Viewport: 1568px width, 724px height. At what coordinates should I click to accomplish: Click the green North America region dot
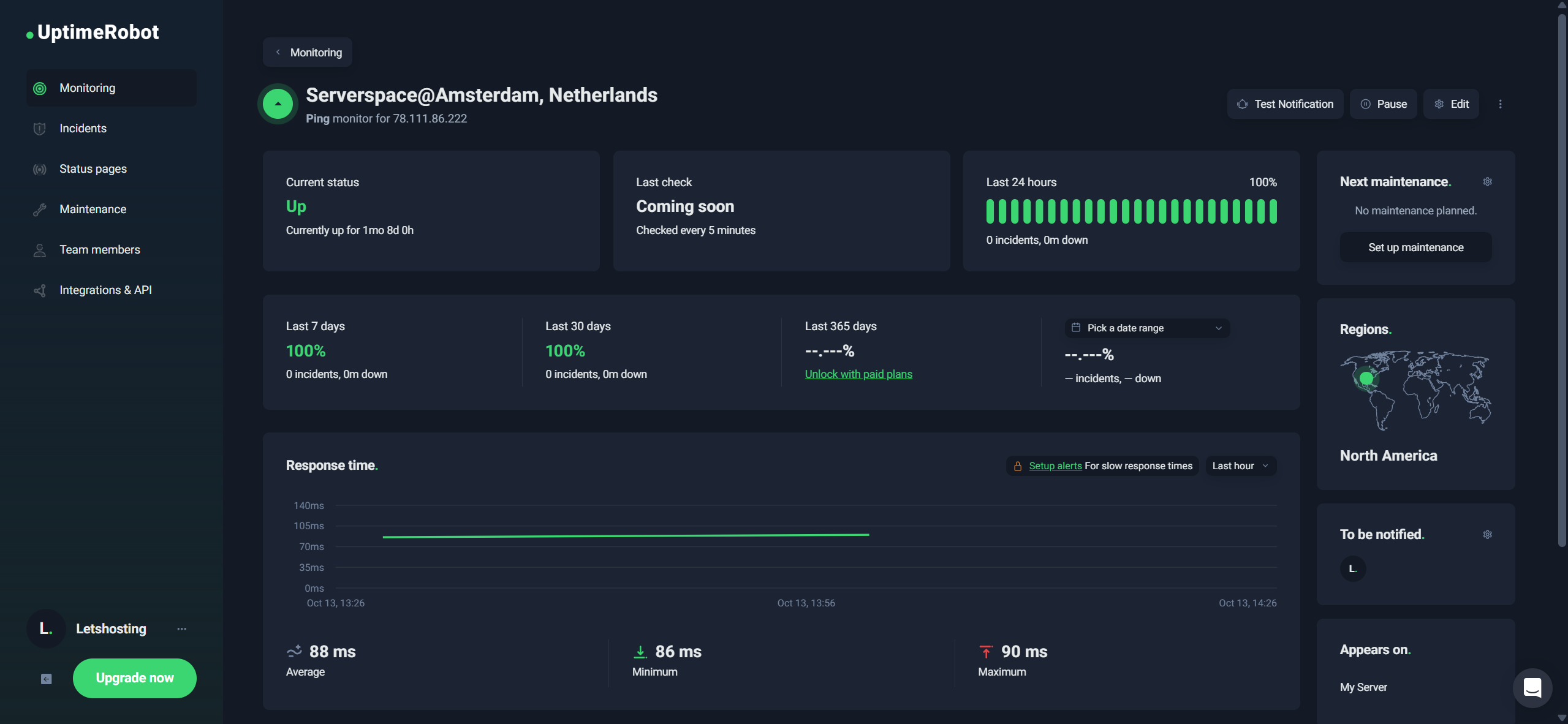[x=1366, y=379]
